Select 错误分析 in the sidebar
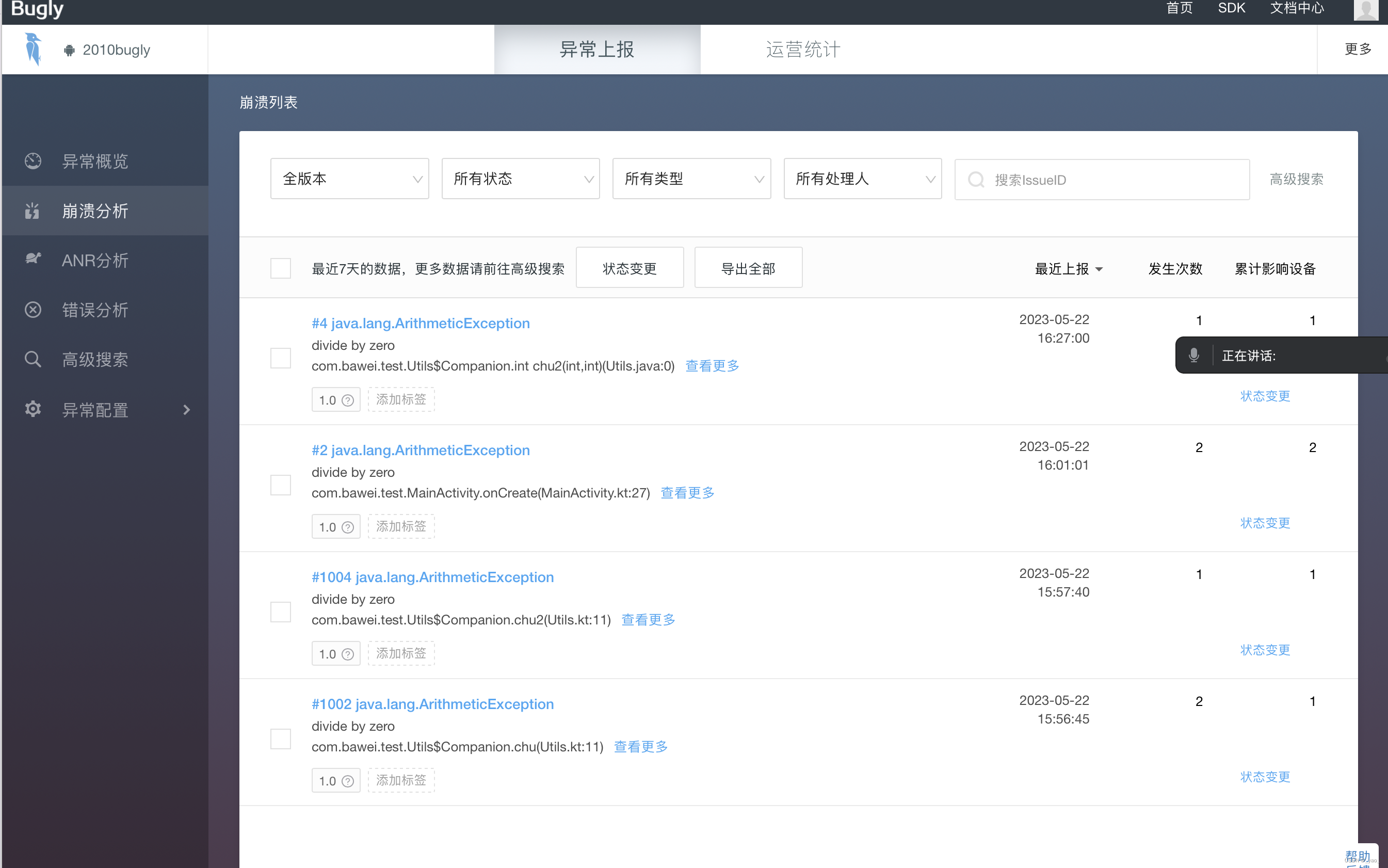 105,310
